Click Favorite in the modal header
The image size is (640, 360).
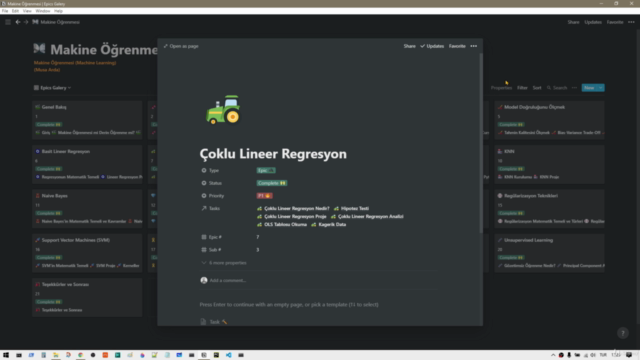457,46
